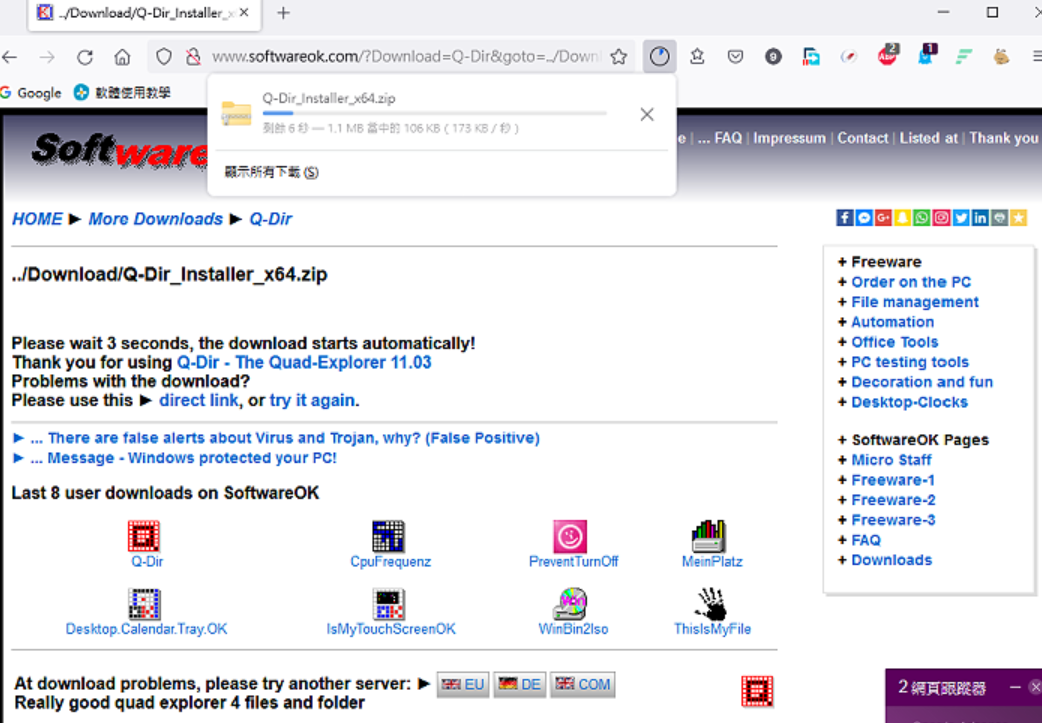Open the 軟體使用教學 bookmark
Image resolution: width=1042 pixels, height=723 pixels.
122,92
